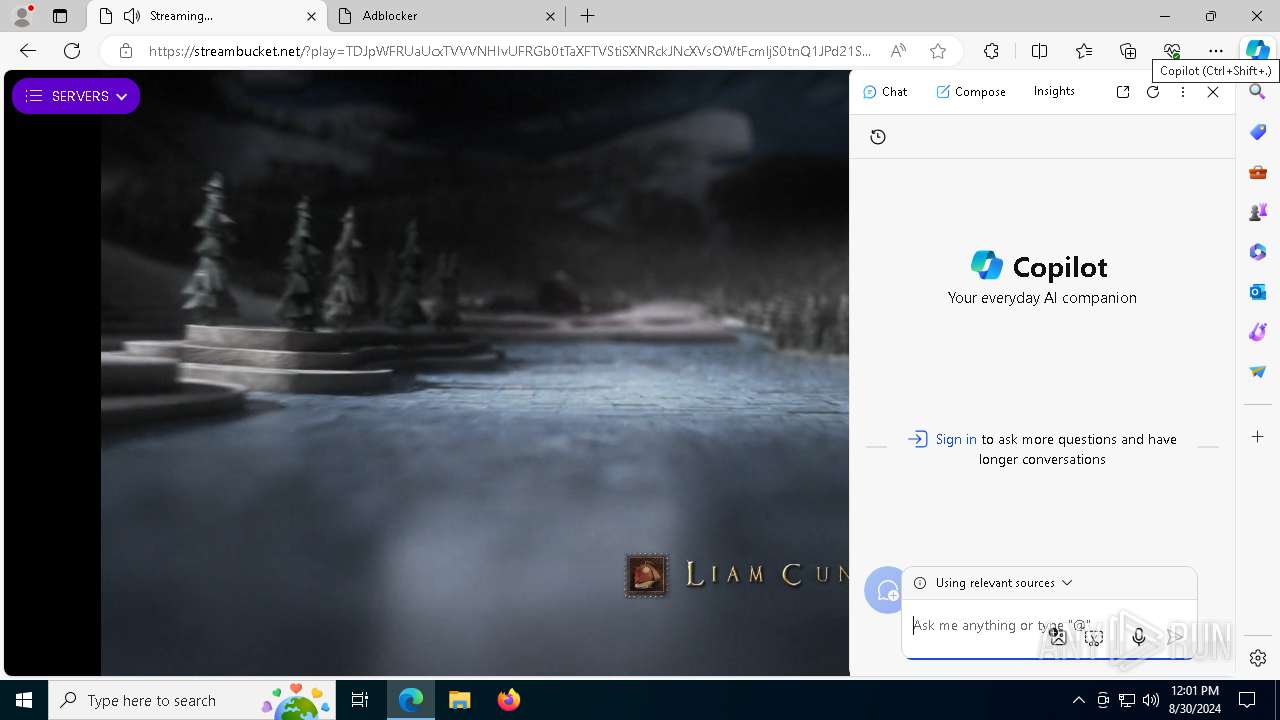1280x720 pixels.
Task: Close the Adblocker tab
Action: [550, 16]
